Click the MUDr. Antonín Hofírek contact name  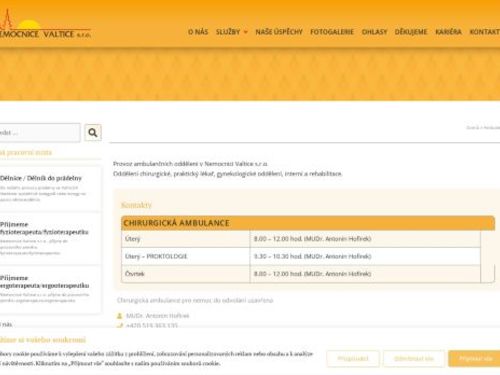pyautogui.click(x=157, y=316)
